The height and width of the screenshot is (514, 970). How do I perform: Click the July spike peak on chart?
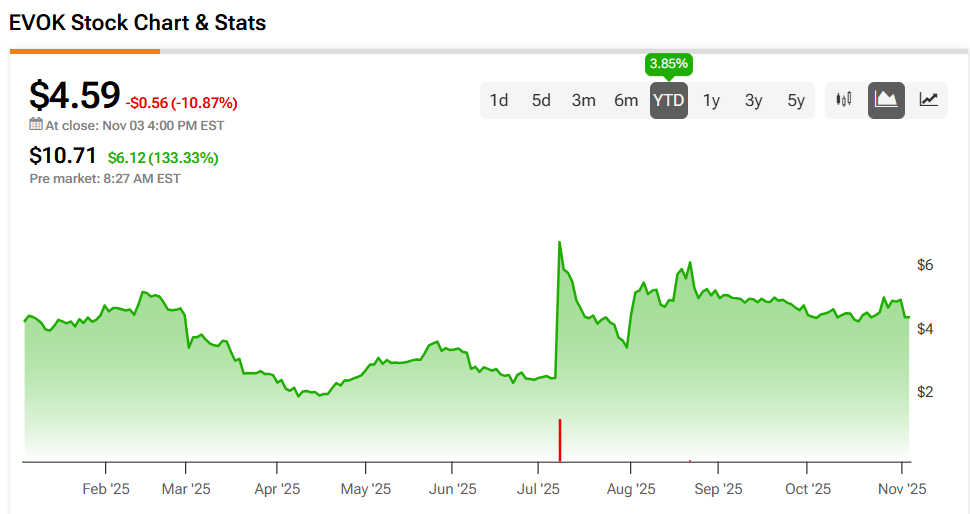point(559,243)
